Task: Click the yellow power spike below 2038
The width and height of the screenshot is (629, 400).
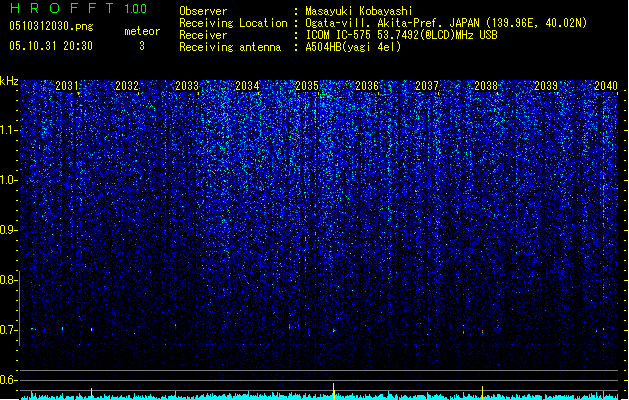Action: click(x=483, y=392)
